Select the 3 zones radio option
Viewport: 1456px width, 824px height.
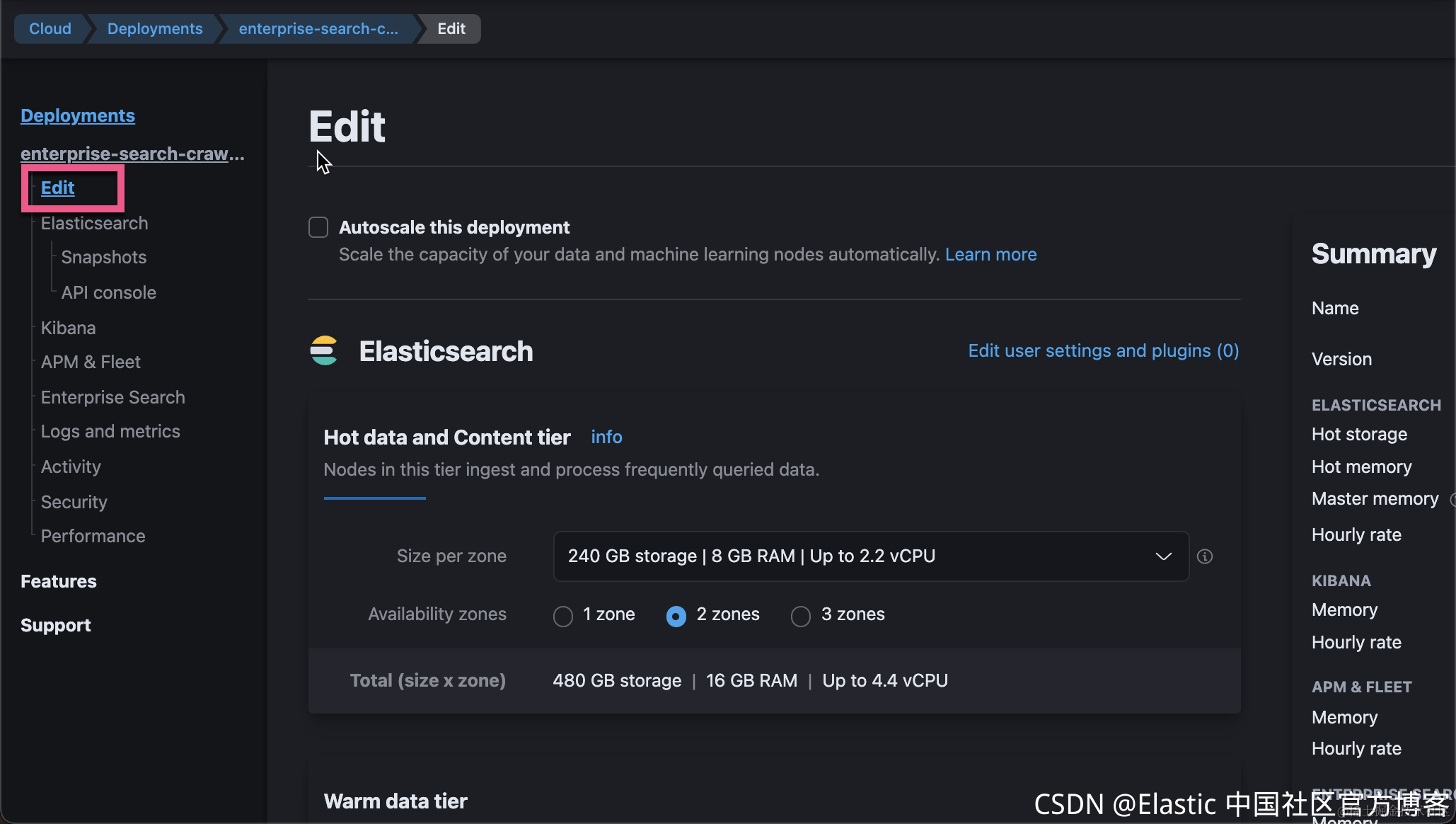(800, 616)
